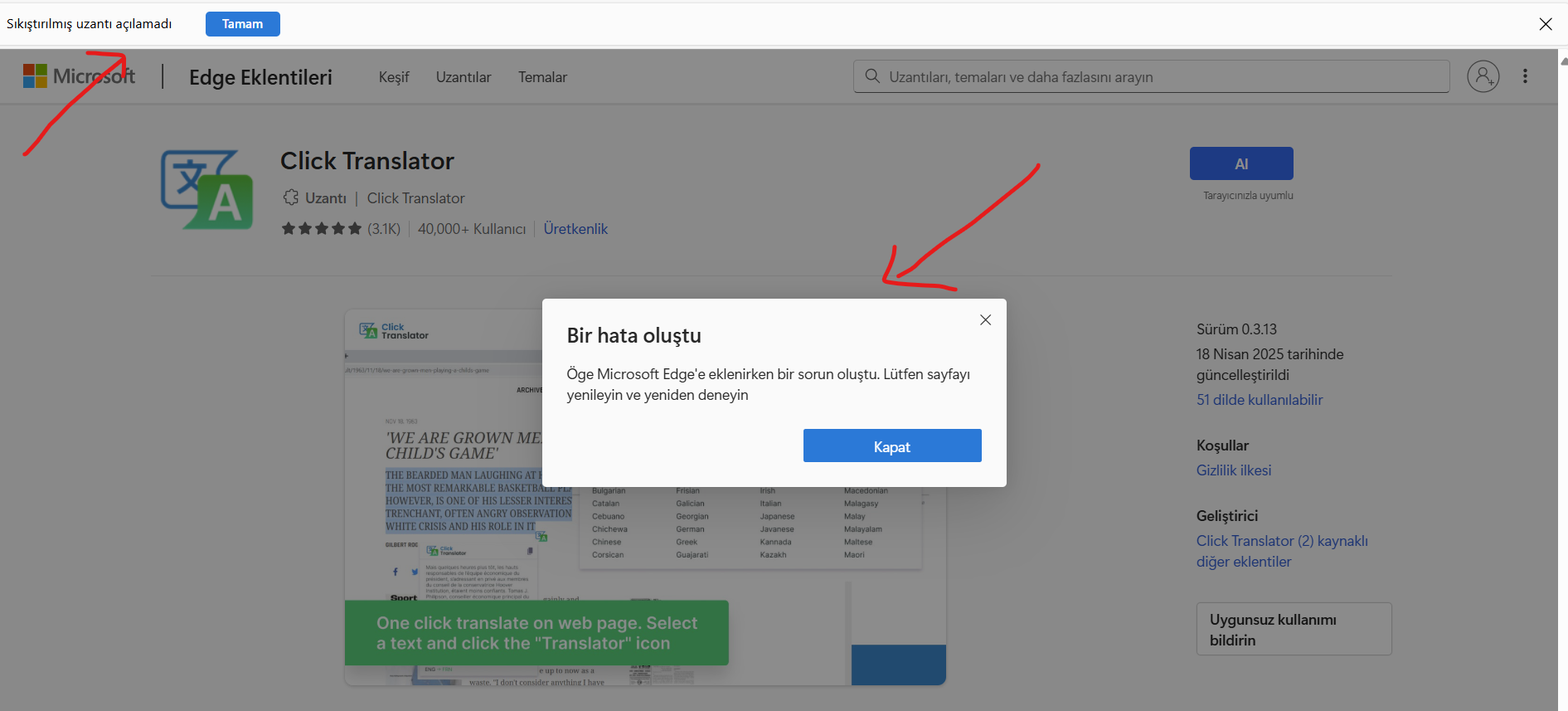Open the Üretkenlik category link

point(575,229)
